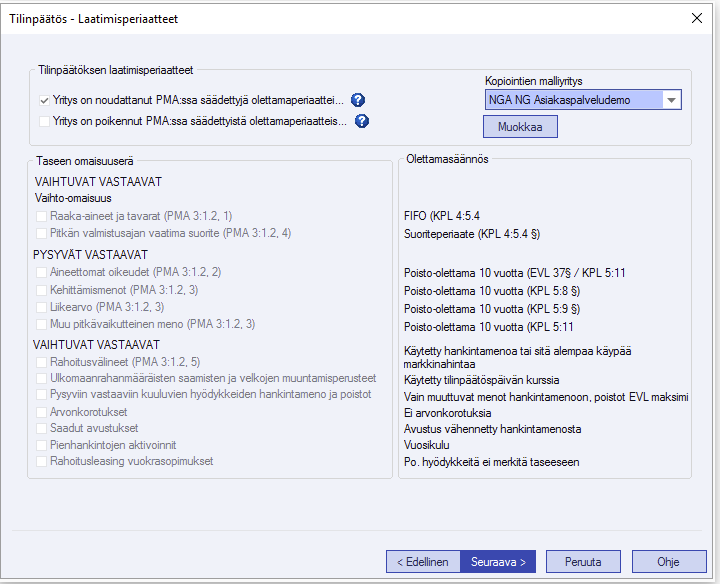Viewport: 720px width, 584px height.
Task: Toggle 'Rahoitusvälineet' checkbox
Action: [x=41, y=362]
